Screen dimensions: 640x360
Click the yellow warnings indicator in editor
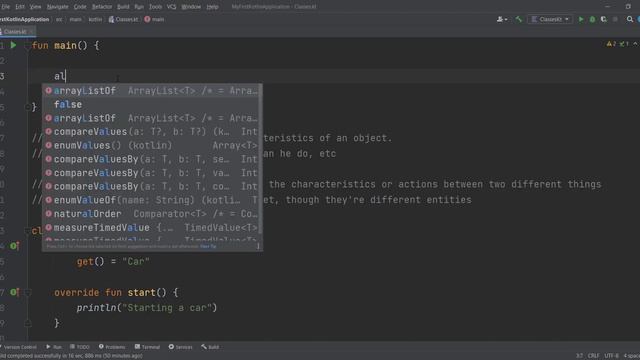click(x=611, y=44)
